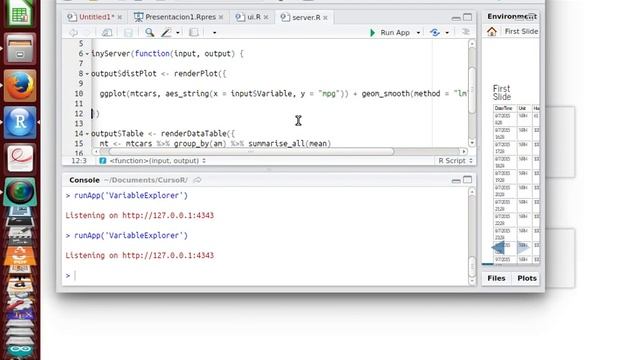Click the Find/Replace magnifier icon
Screen dimensions: 640x360
(x=149, y=32)
